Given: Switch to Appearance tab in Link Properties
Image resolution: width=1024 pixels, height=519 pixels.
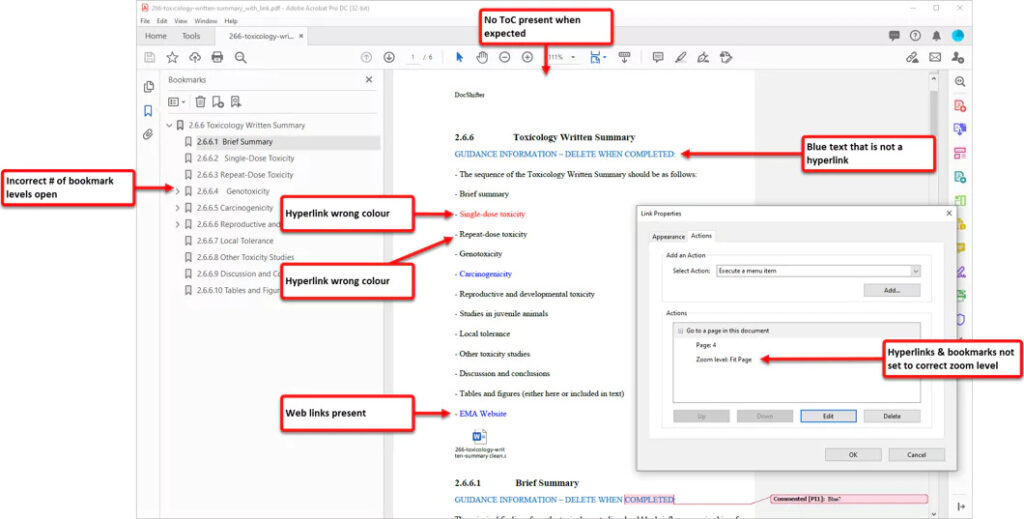Looking at the screenshot, I should [x=669, y=236].
